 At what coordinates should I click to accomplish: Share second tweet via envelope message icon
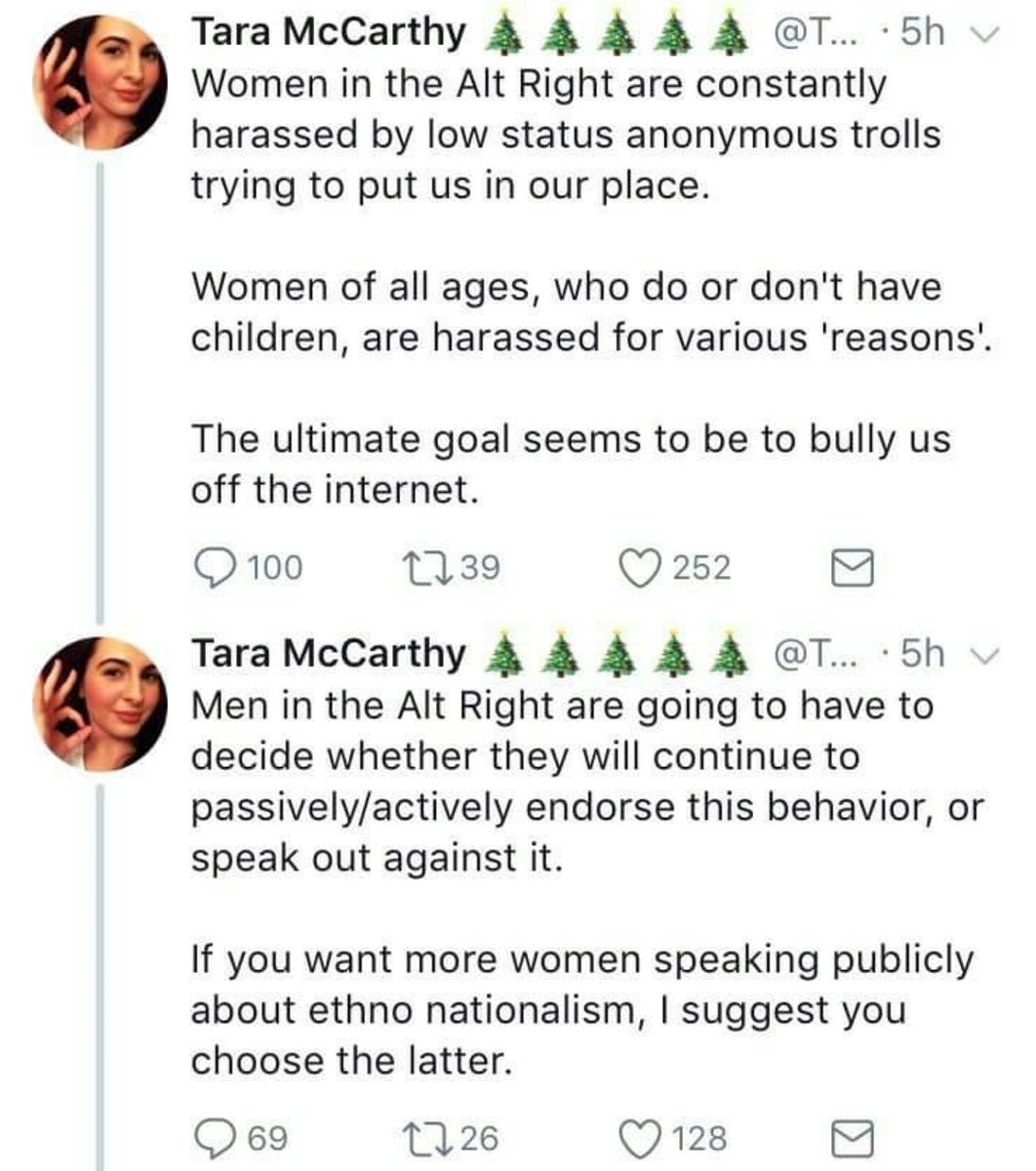coord(851,1140)
